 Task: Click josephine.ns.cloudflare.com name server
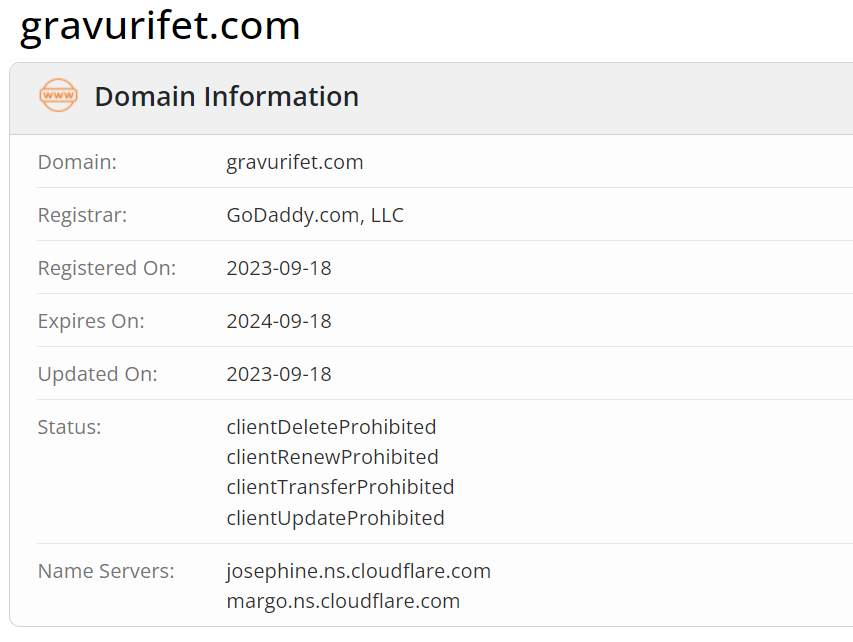pyautogui.click(x=358, y=571)
